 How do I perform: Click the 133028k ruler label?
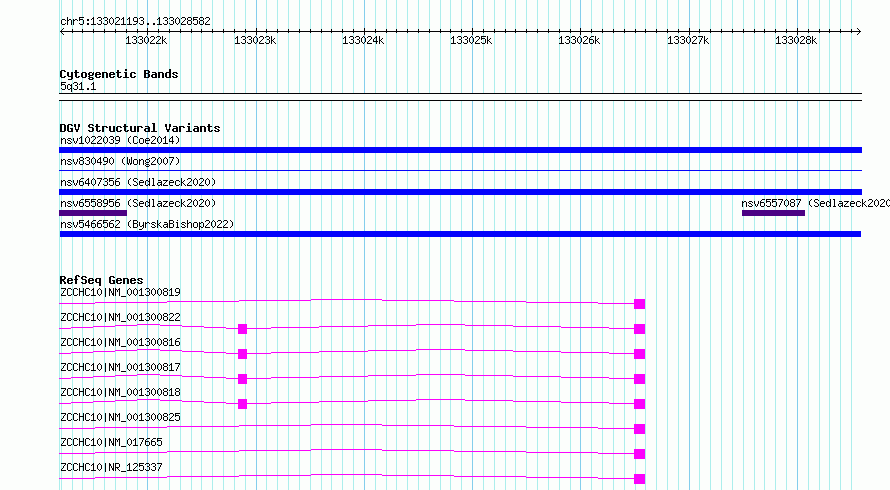pyautogui.click(x=796, y=40)
